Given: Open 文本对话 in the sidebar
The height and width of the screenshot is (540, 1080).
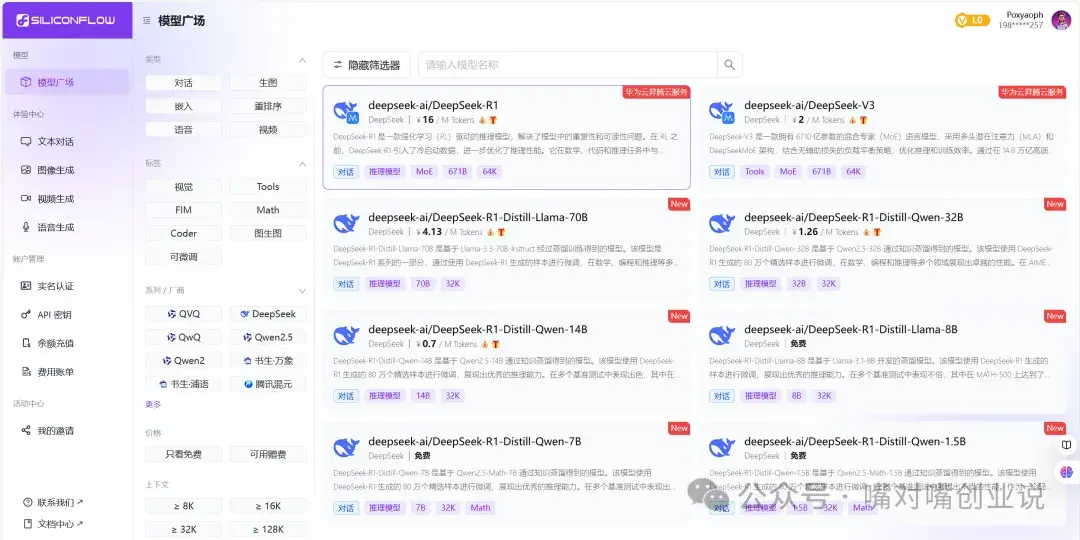Looking at the screenshot, I should pyautogui.click(x=67, y=141).
